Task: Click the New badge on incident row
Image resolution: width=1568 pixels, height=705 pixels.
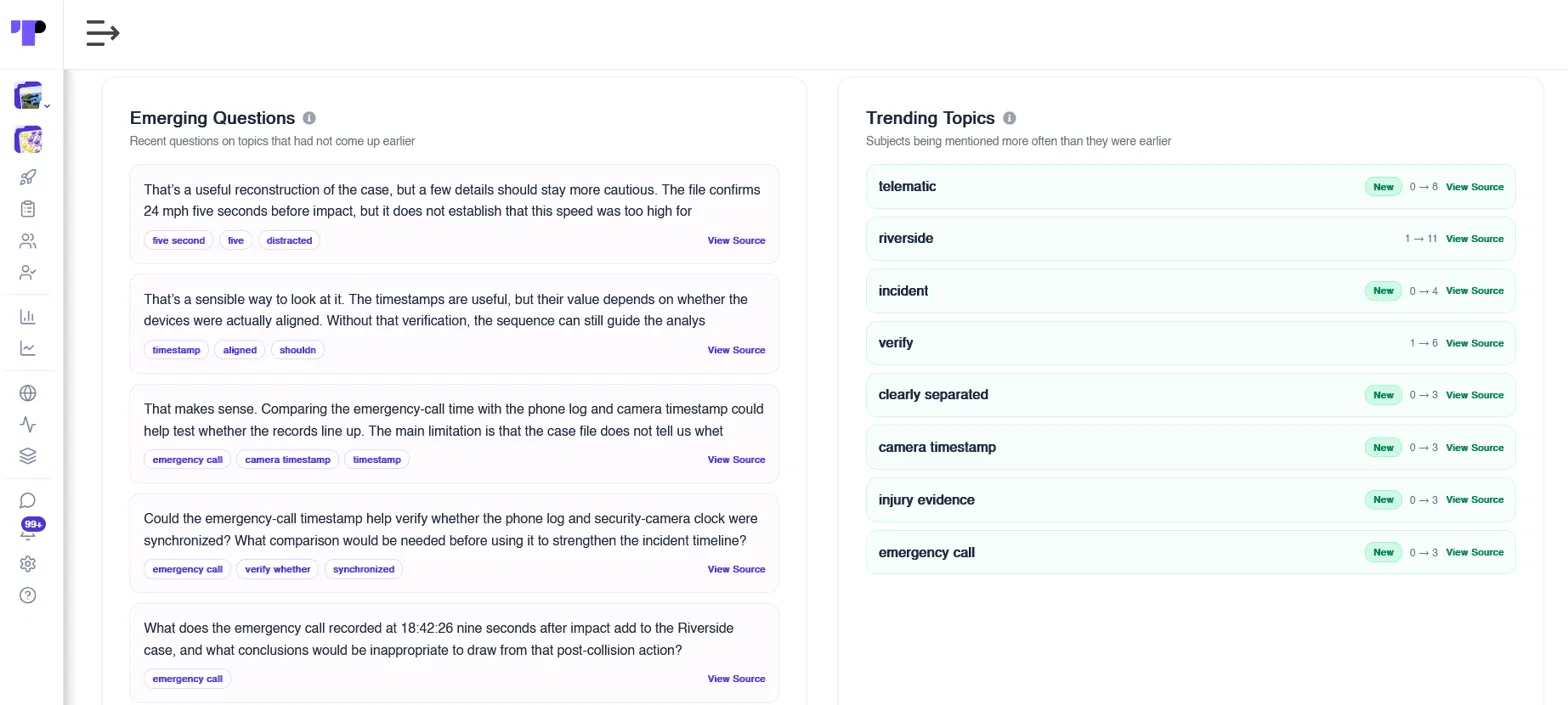Action: 1383,291
